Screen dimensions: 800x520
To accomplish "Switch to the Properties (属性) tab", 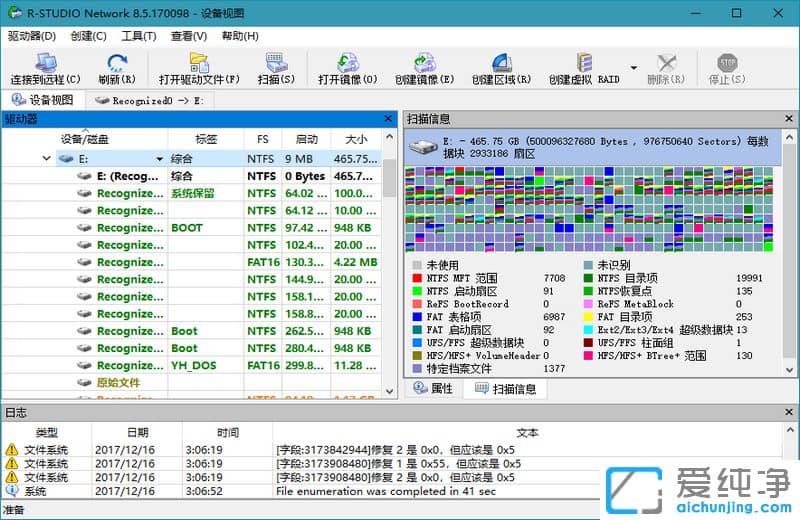I will tap(434, 388).
